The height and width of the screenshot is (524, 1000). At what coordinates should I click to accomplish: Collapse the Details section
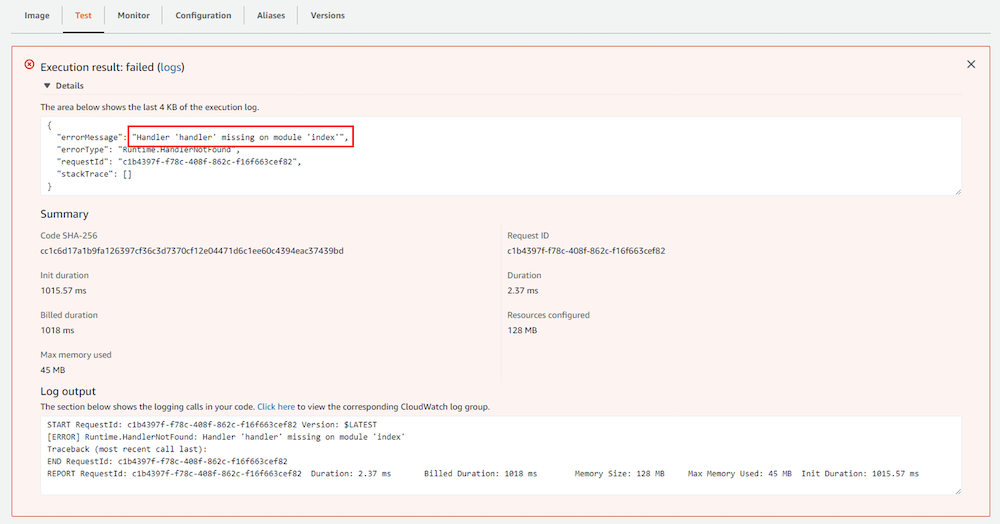tap(69, 86)
